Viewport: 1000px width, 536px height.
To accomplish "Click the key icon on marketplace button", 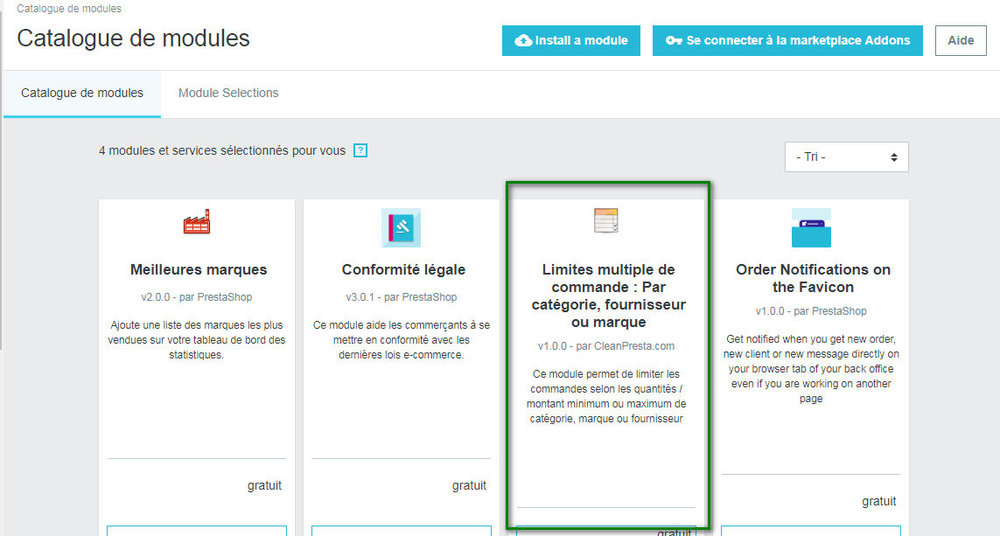I will [x=673, y=40].
